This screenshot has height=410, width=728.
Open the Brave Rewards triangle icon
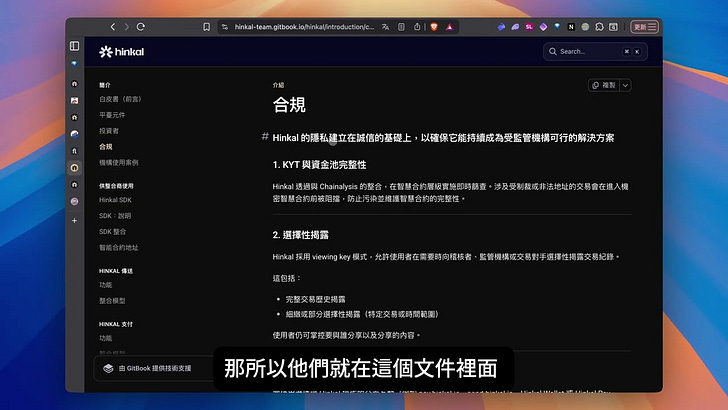coord(449,27)
